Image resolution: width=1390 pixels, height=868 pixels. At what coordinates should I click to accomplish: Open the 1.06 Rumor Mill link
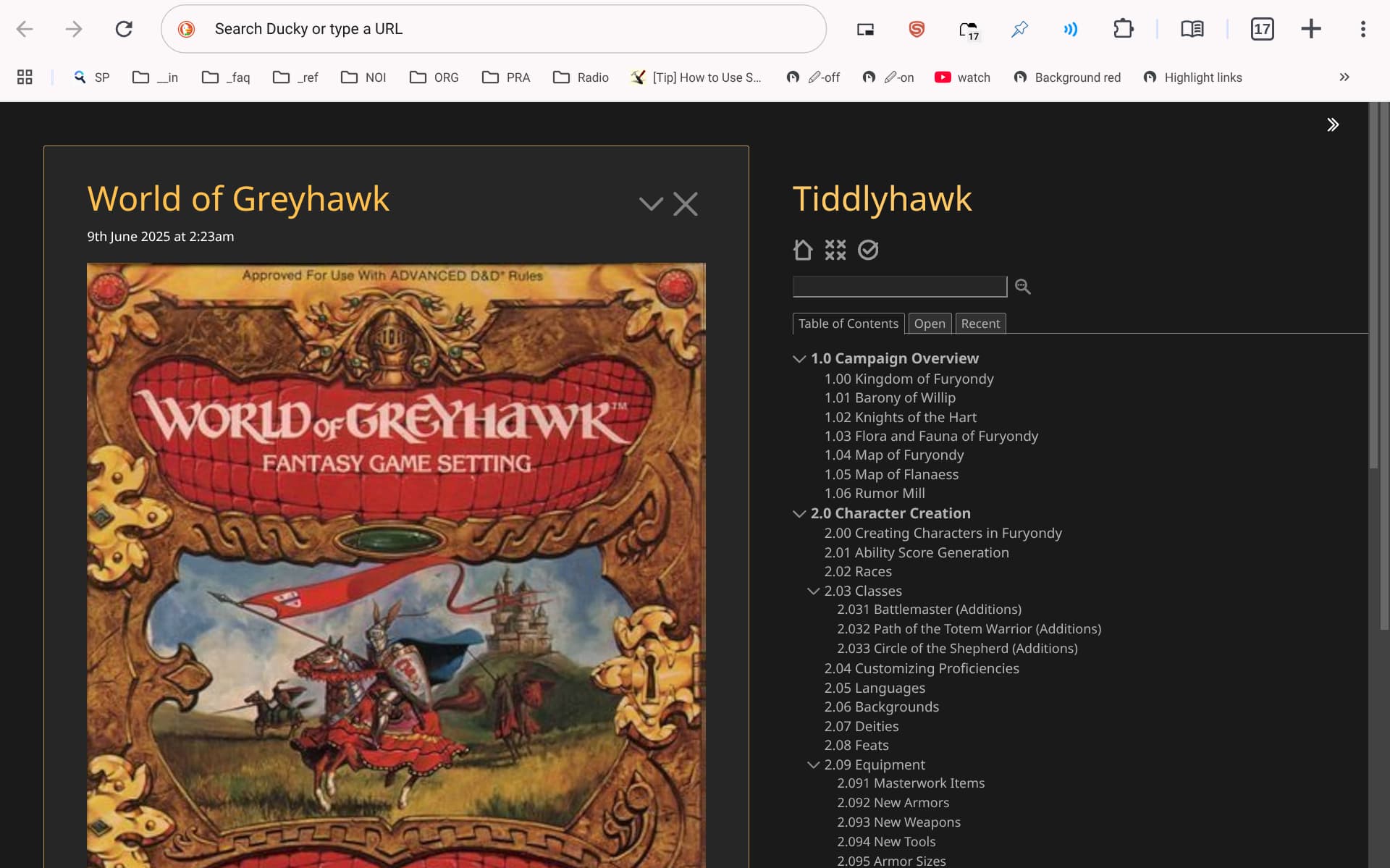(x=874, y=493)
